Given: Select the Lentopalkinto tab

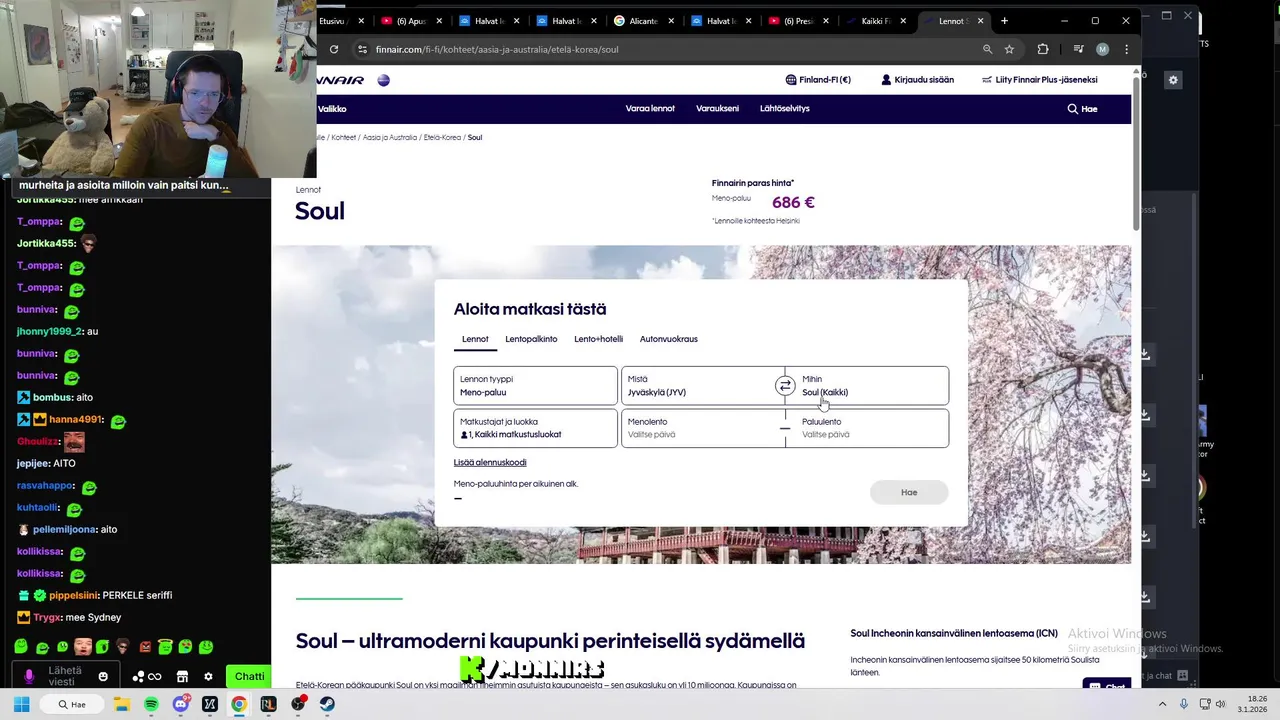Looking at the screenshot, I should click(x=531, y=339).
